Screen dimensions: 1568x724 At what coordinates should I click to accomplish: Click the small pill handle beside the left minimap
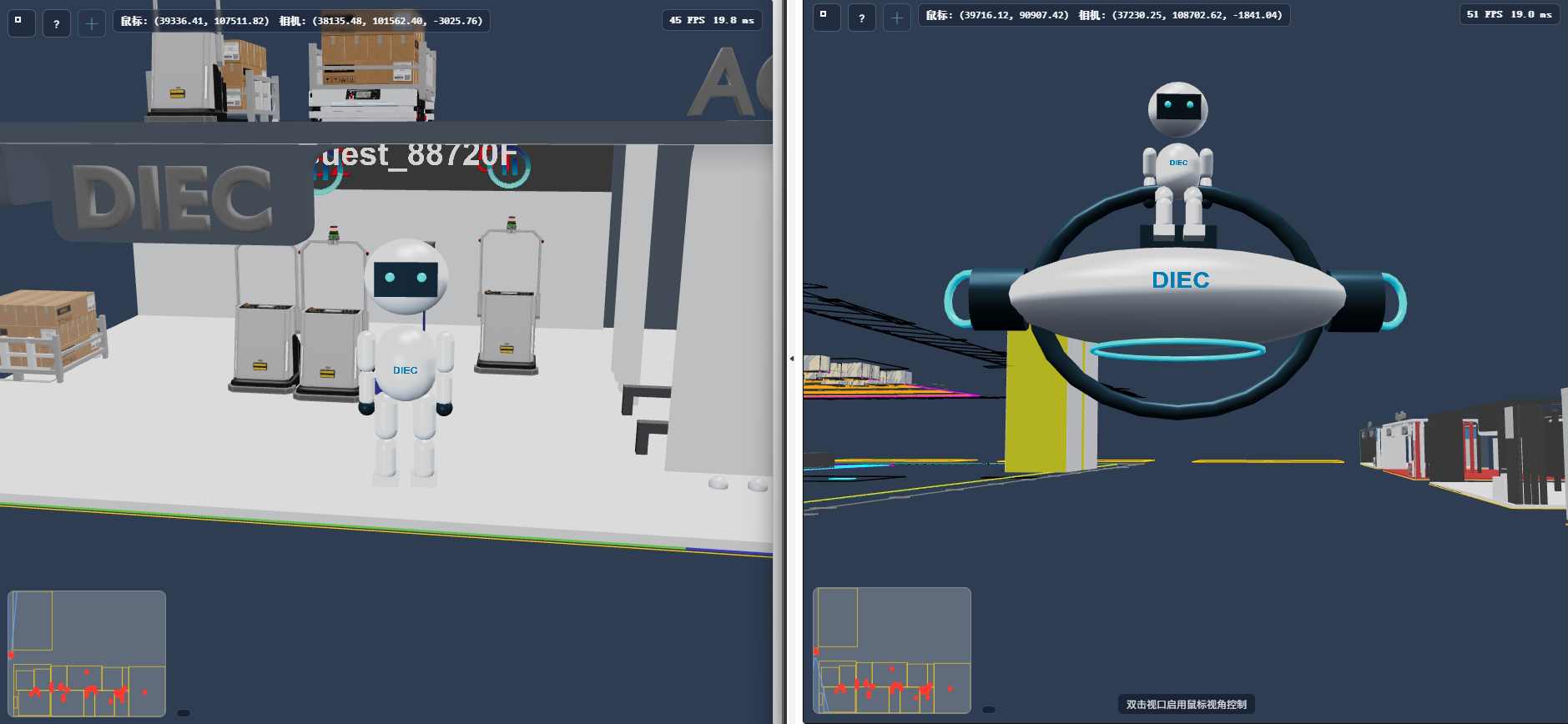coord(184,712)
